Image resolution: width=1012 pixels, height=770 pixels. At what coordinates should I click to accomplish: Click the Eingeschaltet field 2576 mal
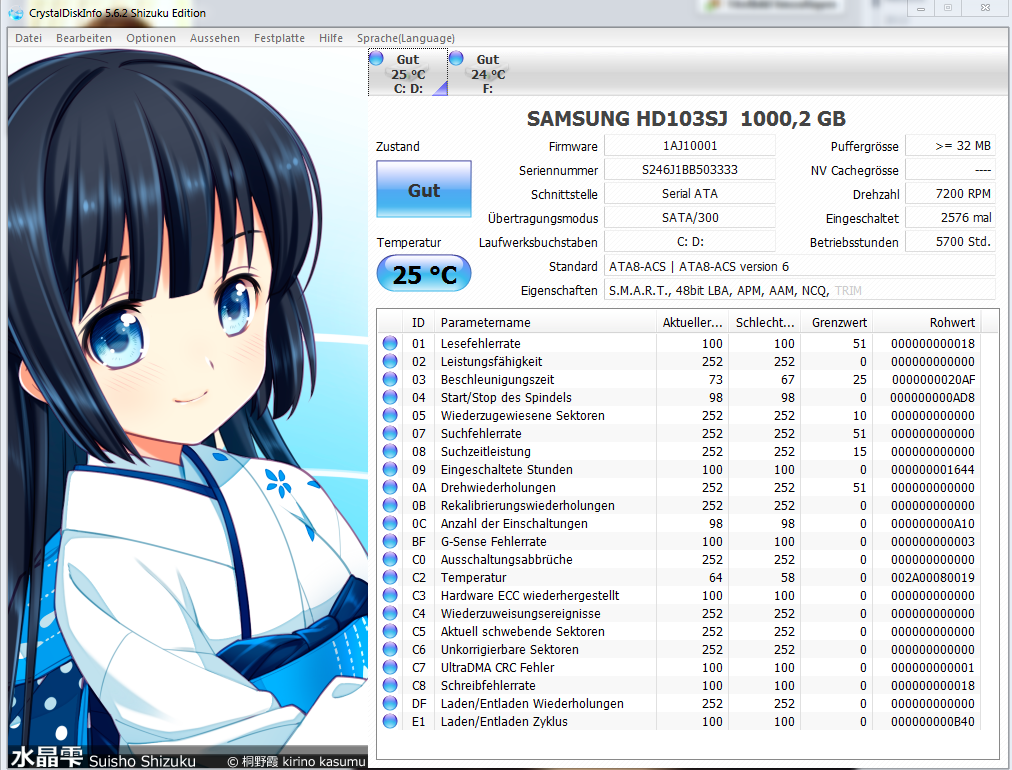pyautogui.click(x=950, y=218)
